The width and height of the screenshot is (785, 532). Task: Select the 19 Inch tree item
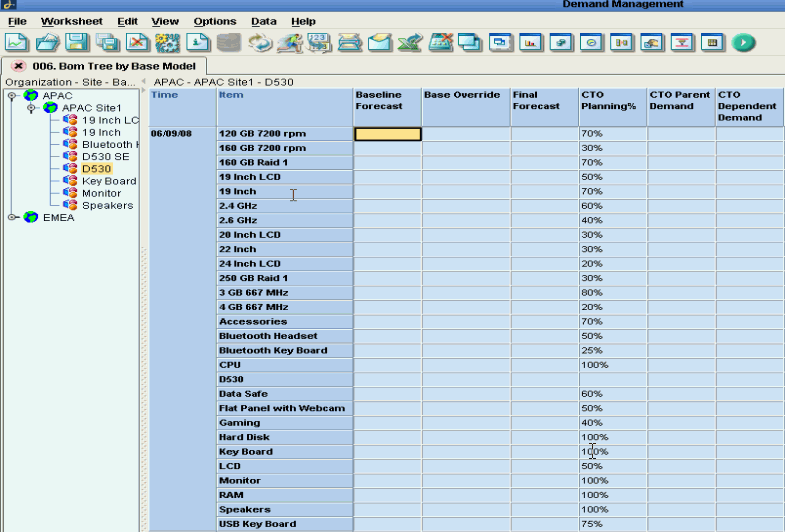[x=101, y=132]
